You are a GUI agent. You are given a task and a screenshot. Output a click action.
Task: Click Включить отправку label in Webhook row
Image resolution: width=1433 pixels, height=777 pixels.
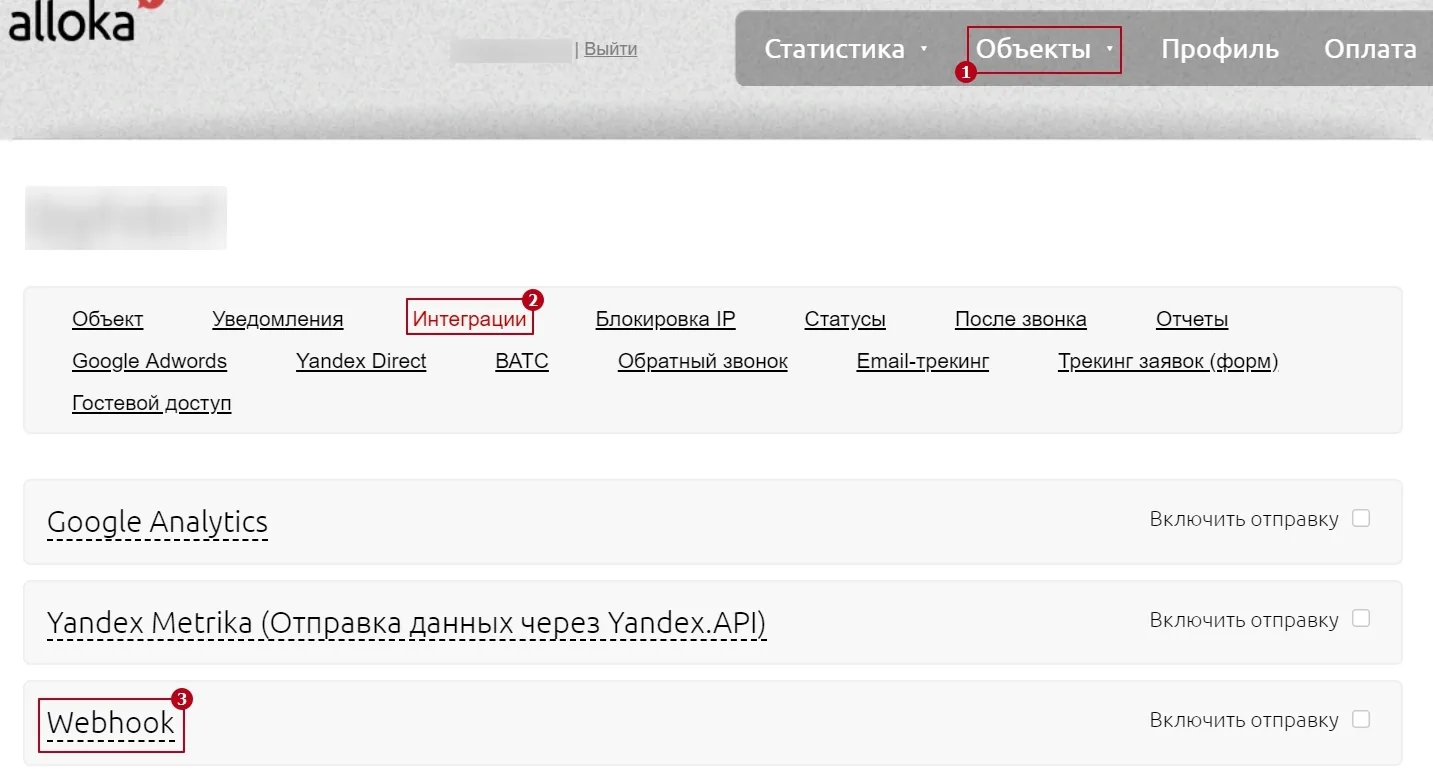[1244, 720]
